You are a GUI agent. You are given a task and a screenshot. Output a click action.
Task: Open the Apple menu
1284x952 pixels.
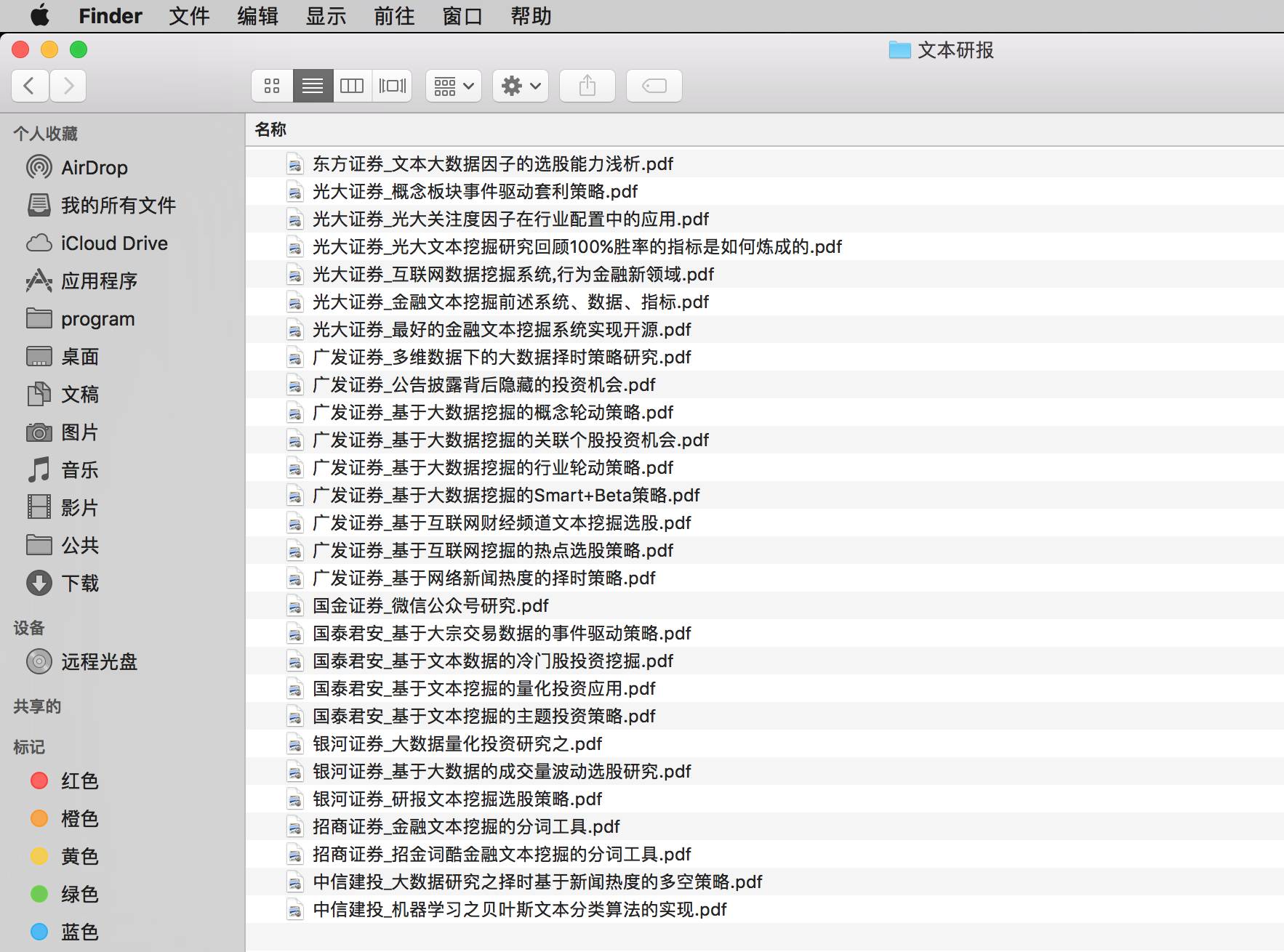pos(40,15)
